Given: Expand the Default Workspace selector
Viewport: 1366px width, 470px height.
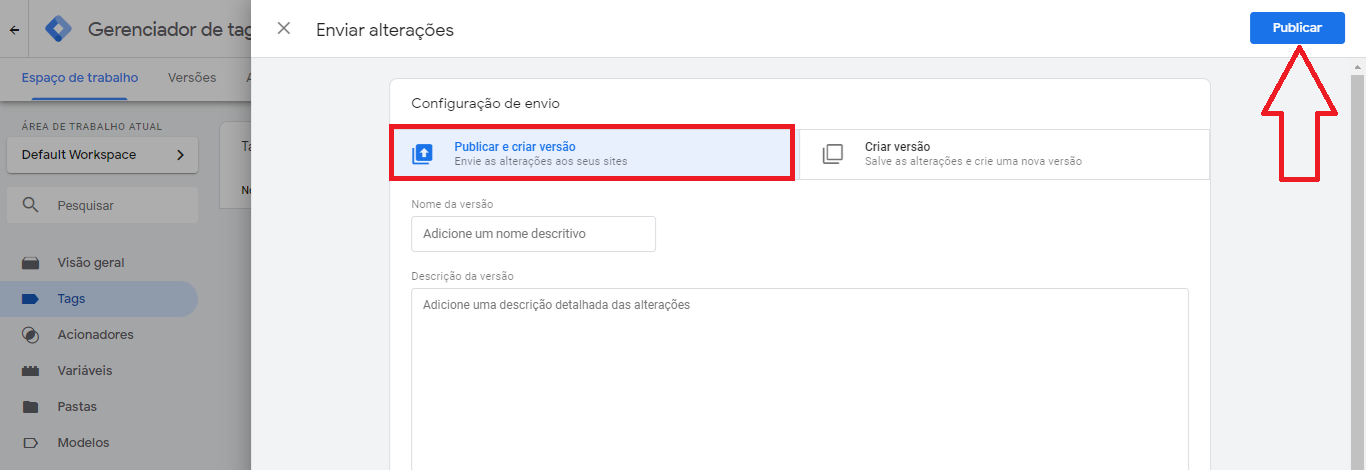Looking at the screenshot, I should pyautogui.click(x=102, y=155).
